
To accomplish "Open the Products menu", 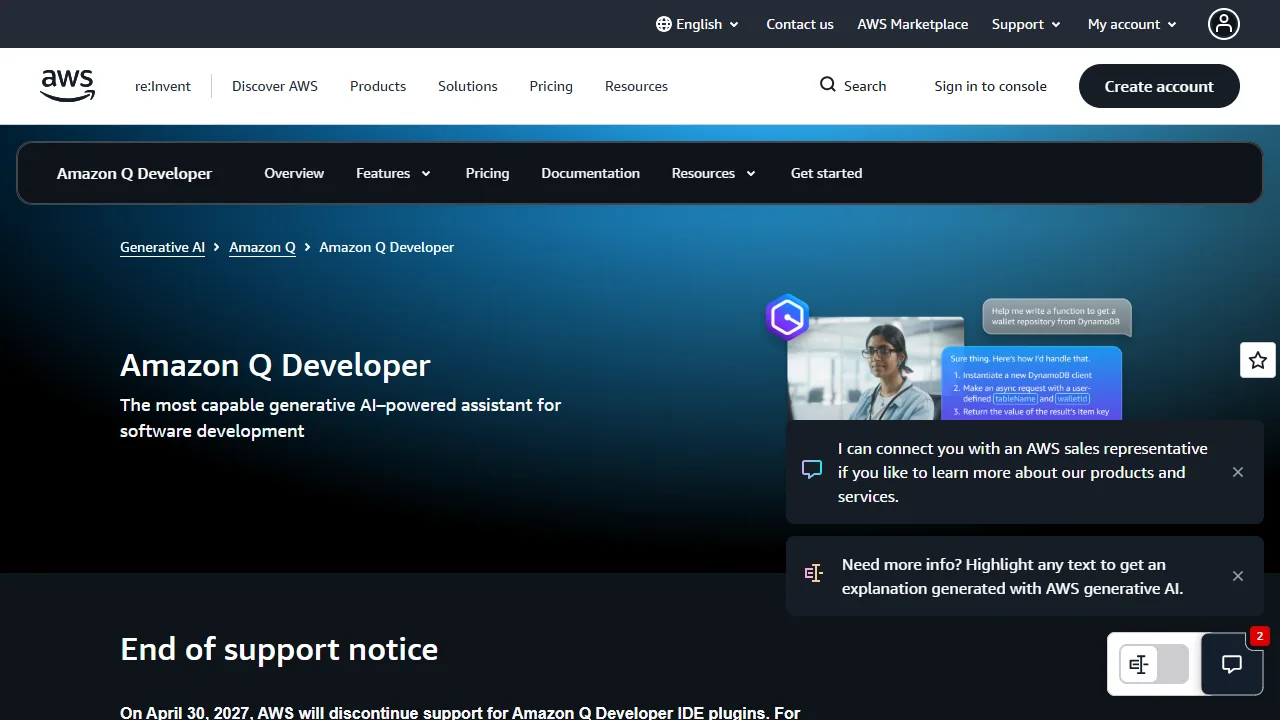I will 378,86.
